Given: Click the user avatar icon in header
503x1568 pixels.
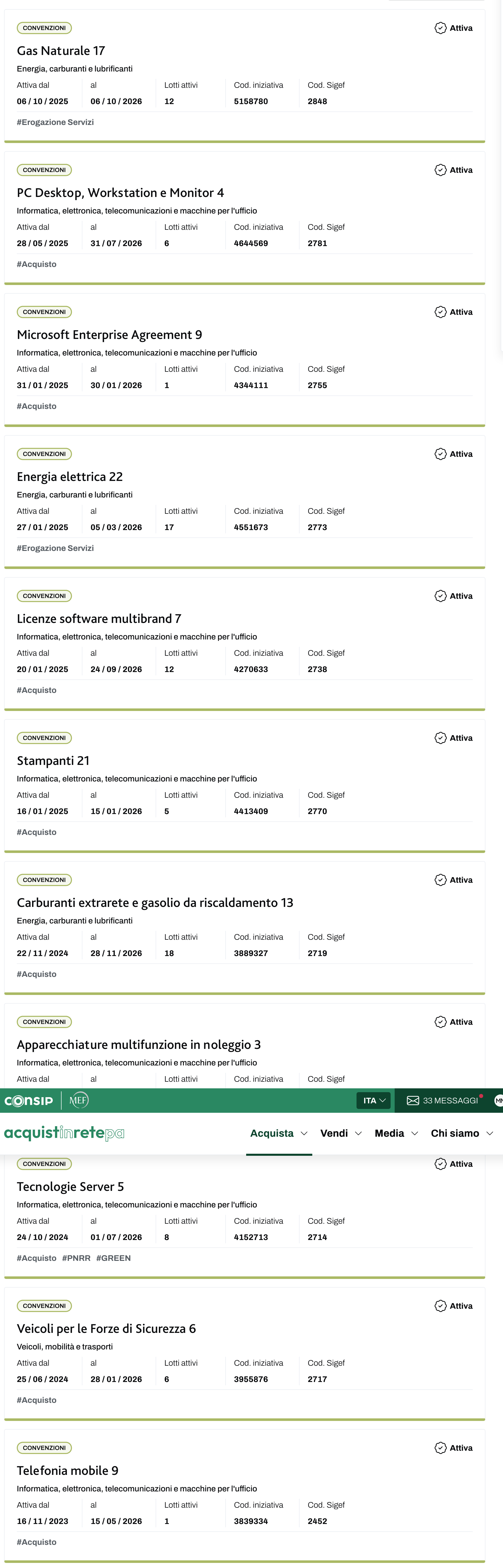Looking at the screenshot, I should [x=499, y=1101].
